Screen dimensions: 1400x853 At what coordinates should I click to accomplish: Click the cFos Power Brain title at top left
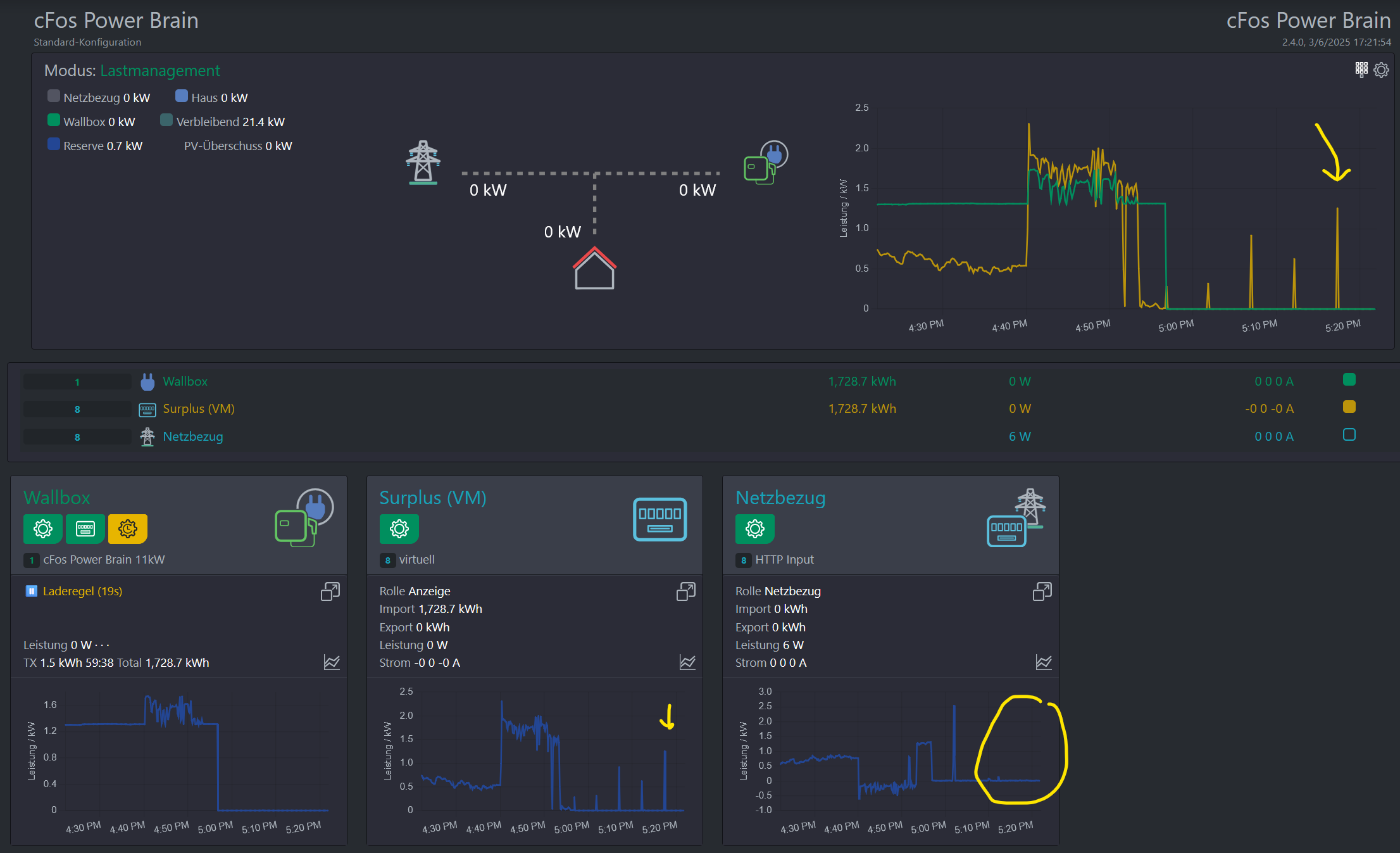coord(116,20)
